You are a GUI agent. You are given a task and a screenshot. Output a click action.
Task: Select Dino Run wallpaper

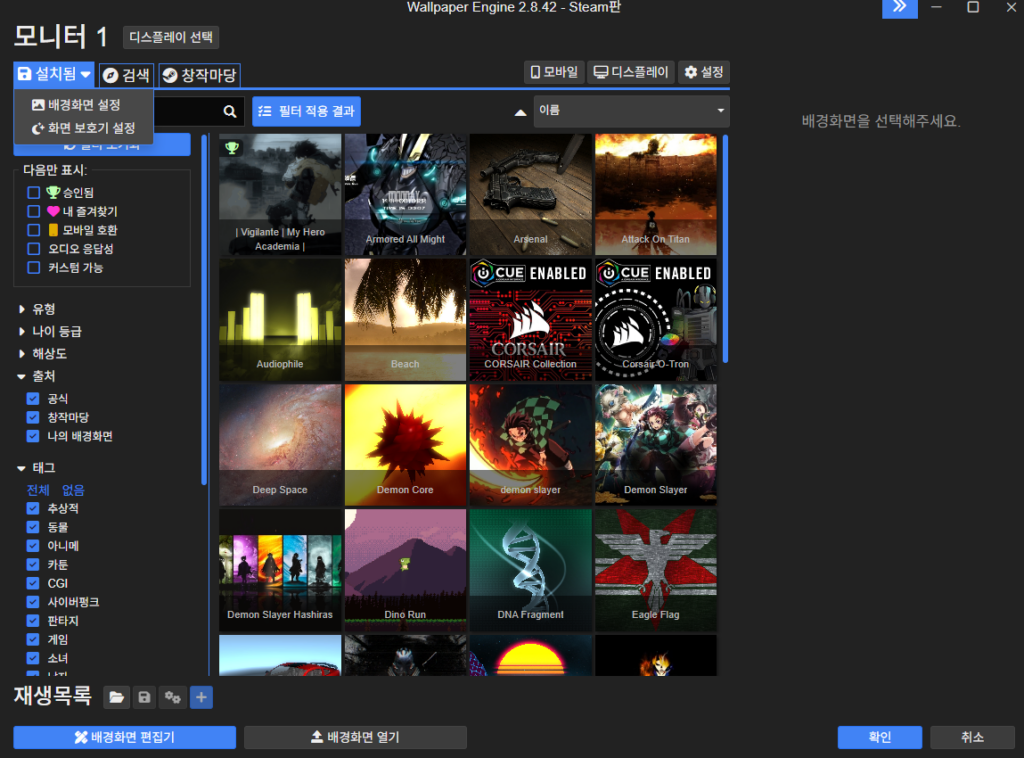pos(405,571)
